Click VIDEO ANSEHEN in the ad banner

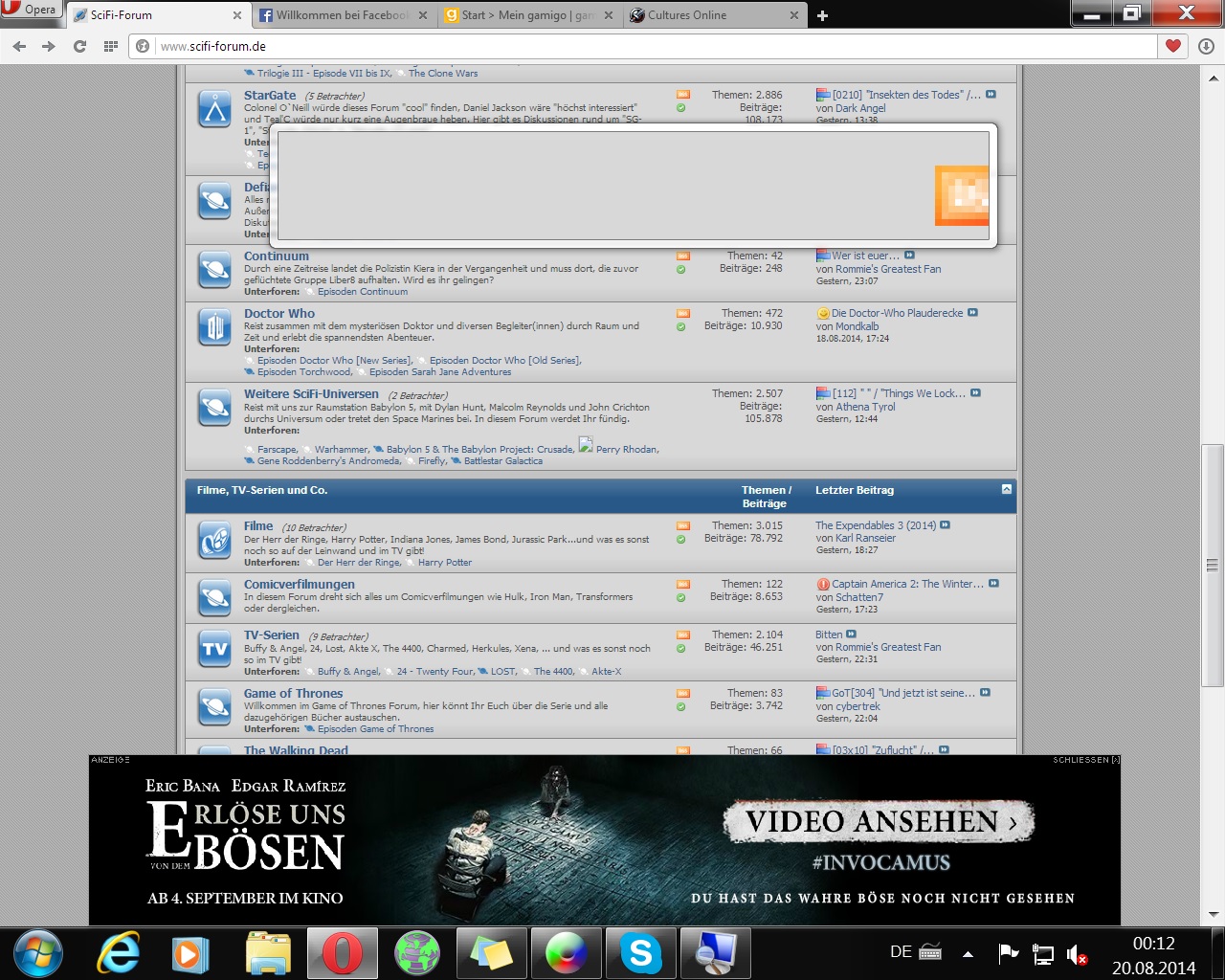[x=880, y=821]
